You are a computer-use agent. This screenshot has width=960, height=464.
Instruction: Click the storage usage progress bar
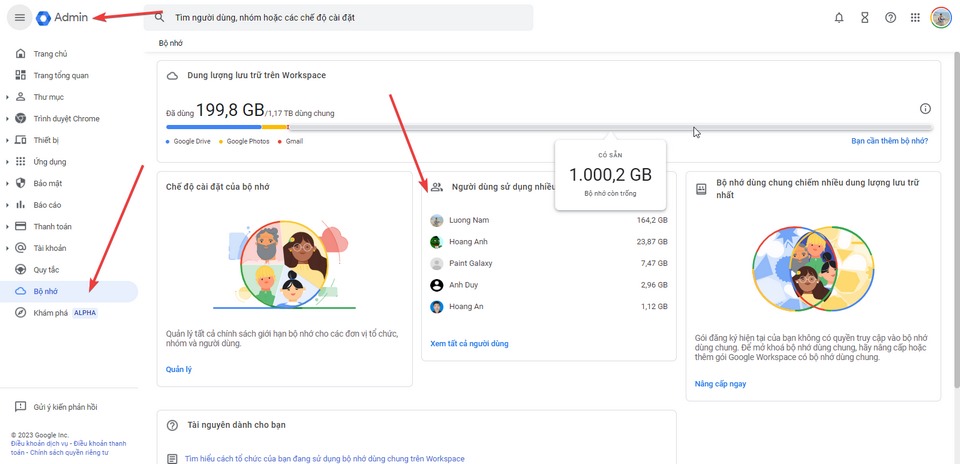click(x=548, y=127)
